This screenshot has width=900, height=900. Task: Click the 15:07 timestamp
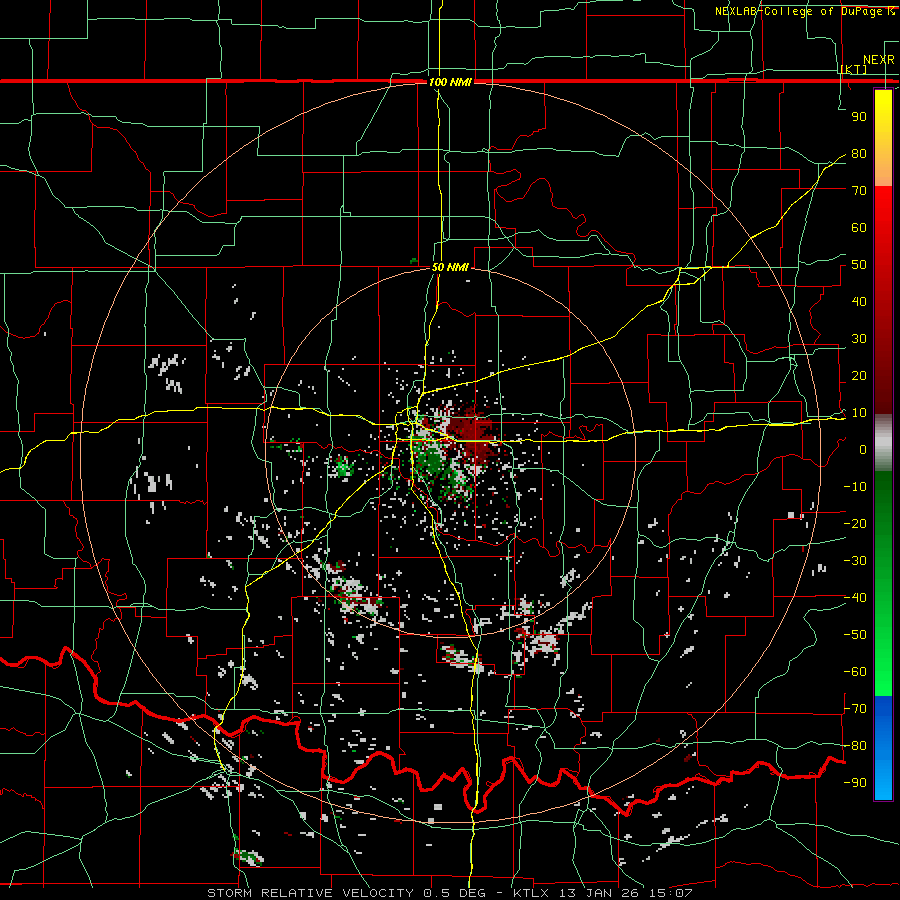(670, 893)
